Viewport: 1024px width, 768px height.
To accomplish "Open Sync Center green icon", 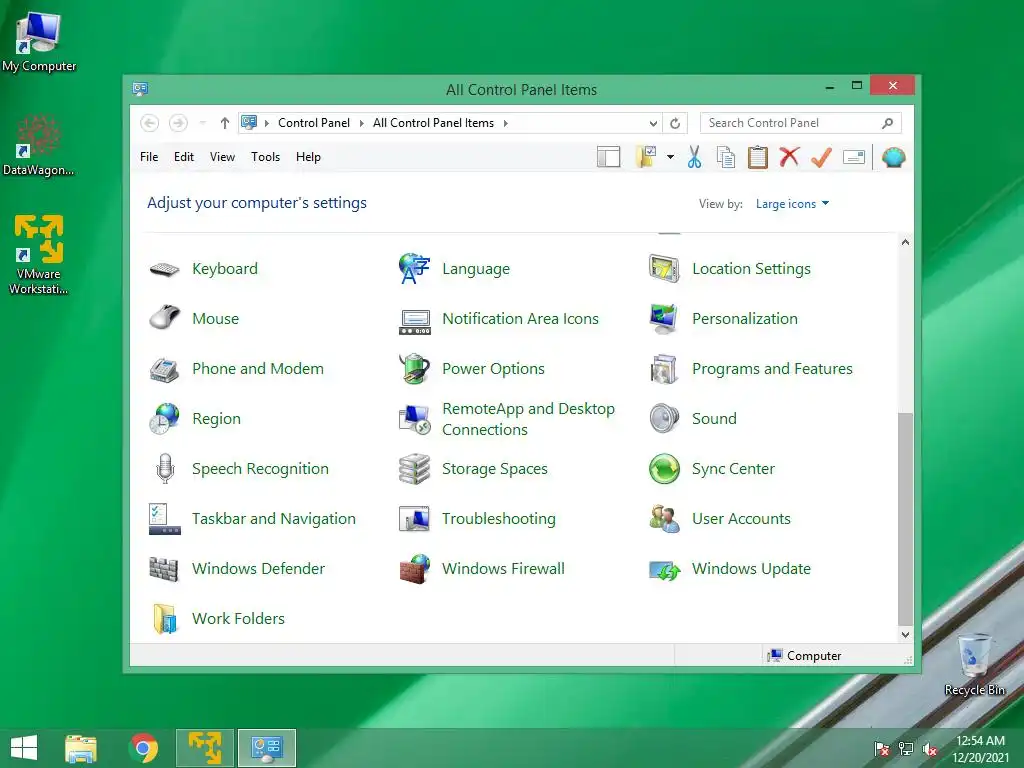I will pos(664,469).
